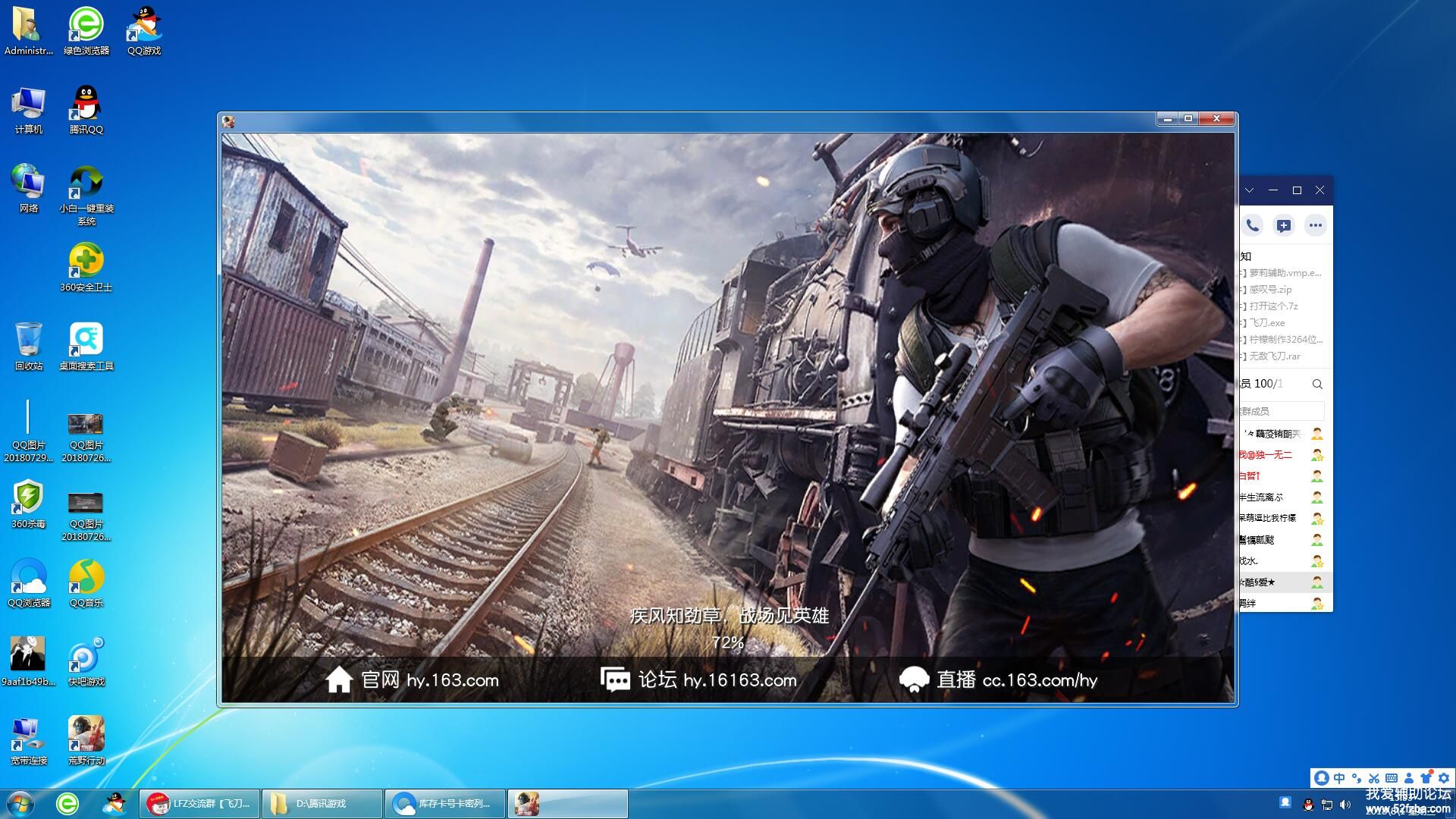The width and height of the screenshot is (1456, 819).
Task: Click the QQ游戏 penguin icon pinned on taskbar
Action: (x=115, y=803)
